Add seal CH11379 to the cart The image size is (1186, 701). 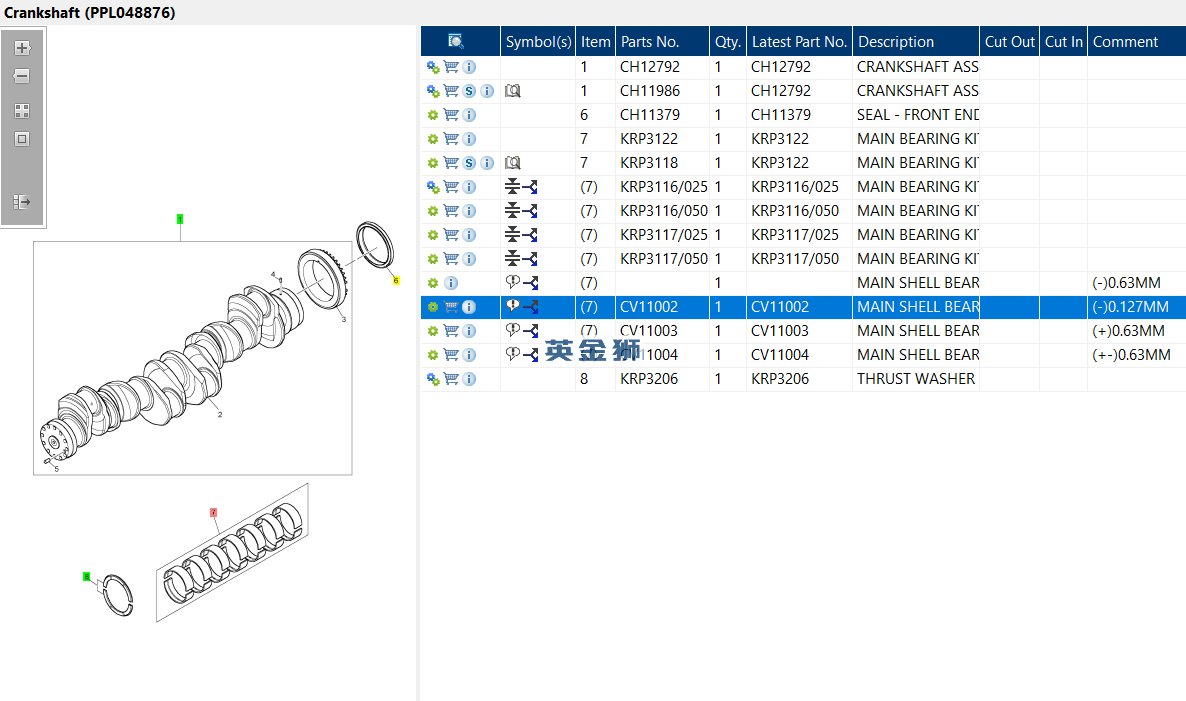(451, 115)
